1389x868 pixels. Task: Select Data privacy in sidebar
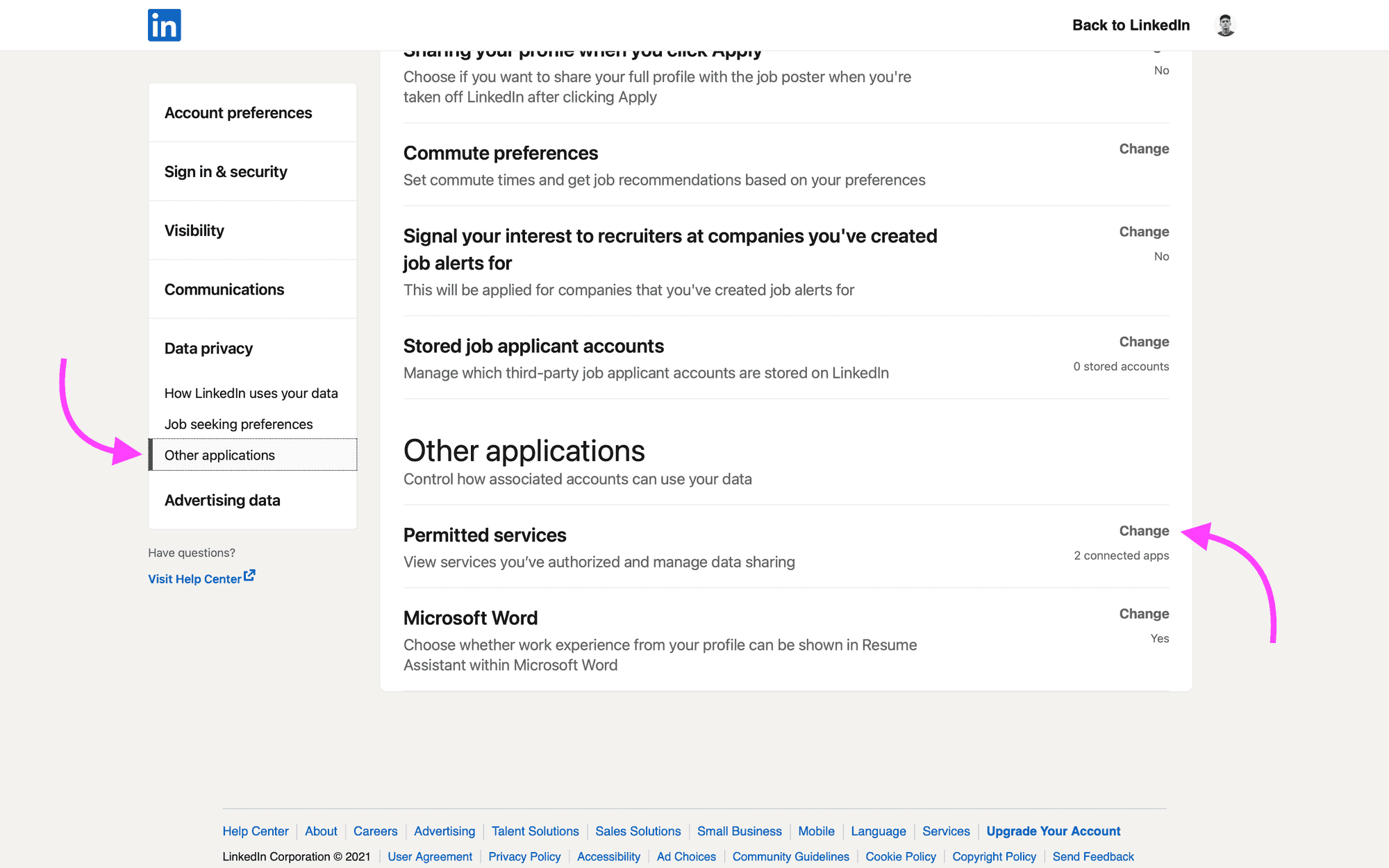pos(208,349)
